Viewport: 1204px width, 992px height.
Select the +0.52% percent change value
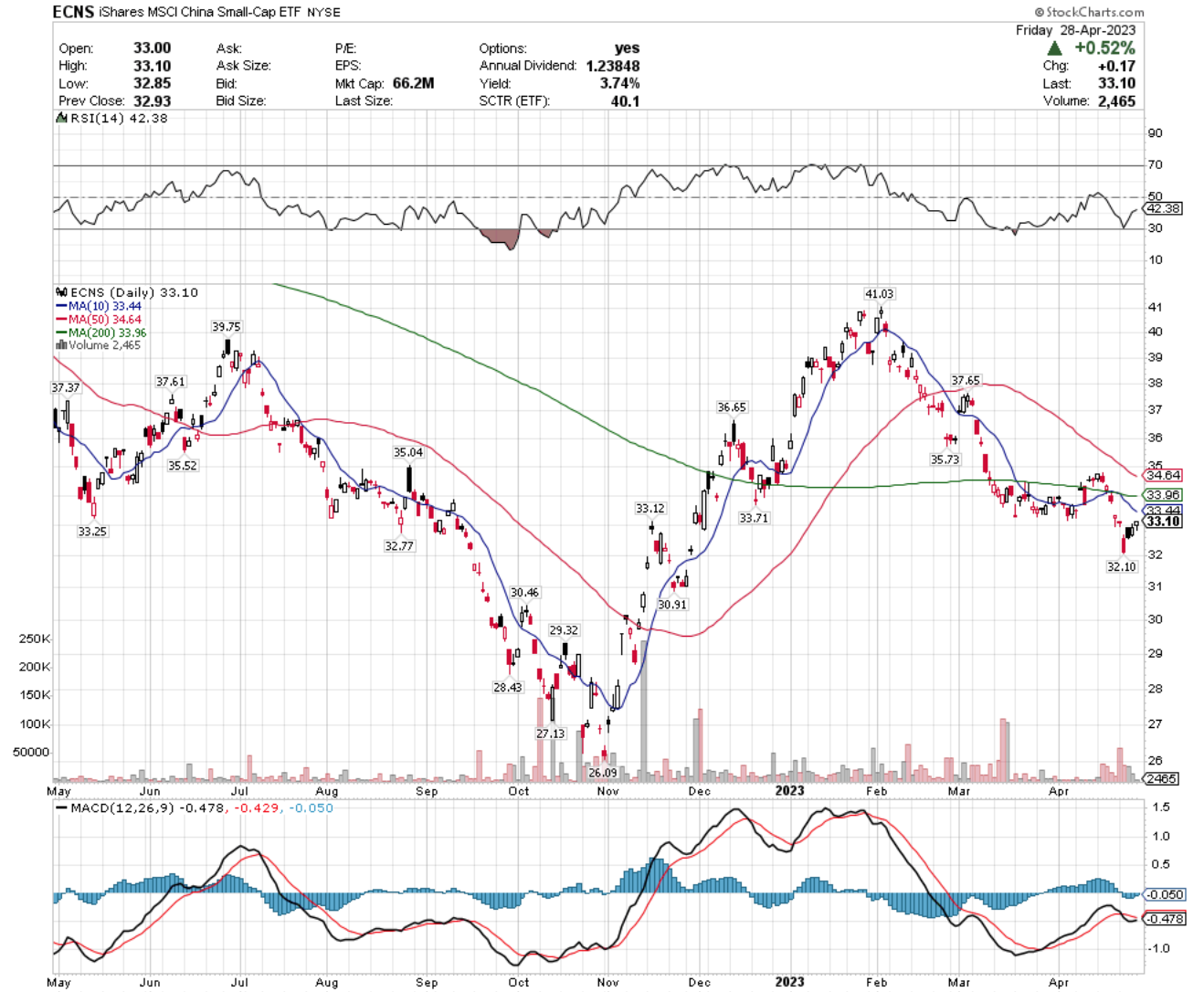pyautogui.click(x=1104, y=47)
